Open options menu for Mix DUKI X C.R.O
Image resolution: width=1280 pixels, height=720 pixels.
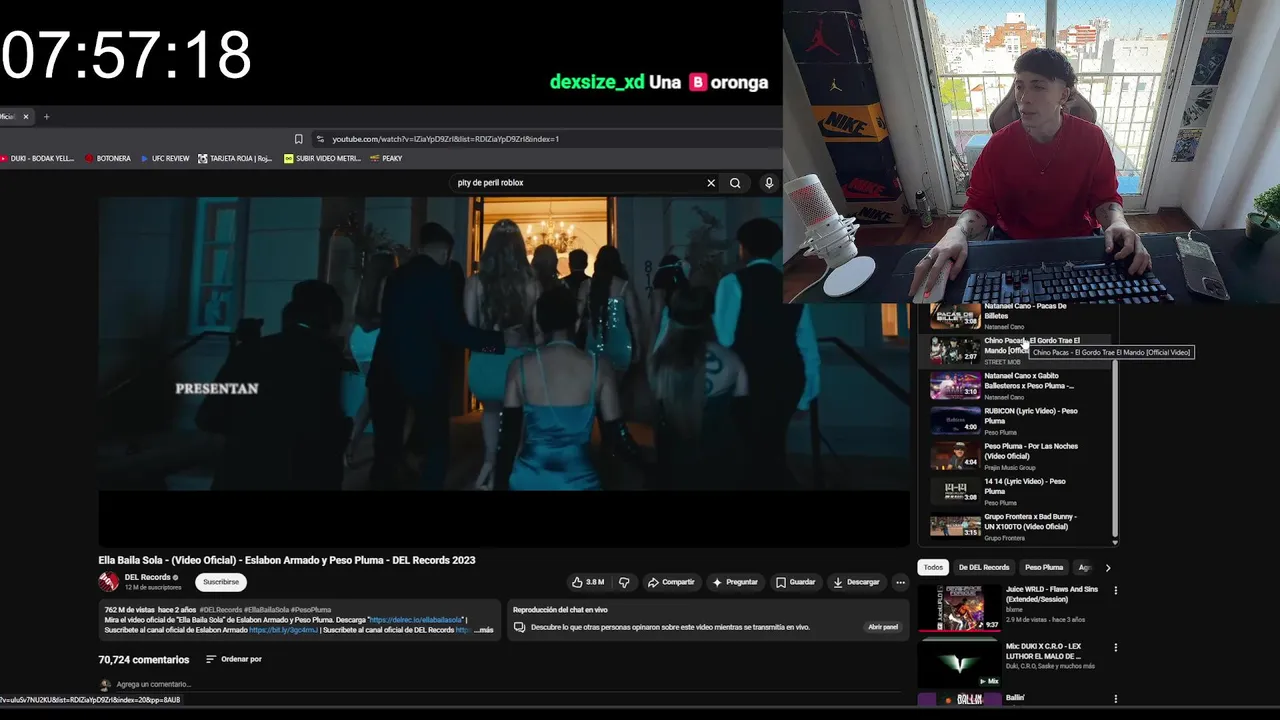click(x=1116, y=647)
